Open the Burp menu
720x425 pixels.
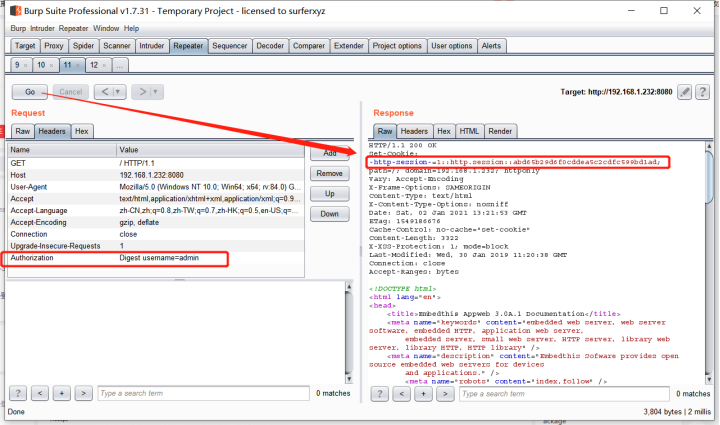pos(18,28)
